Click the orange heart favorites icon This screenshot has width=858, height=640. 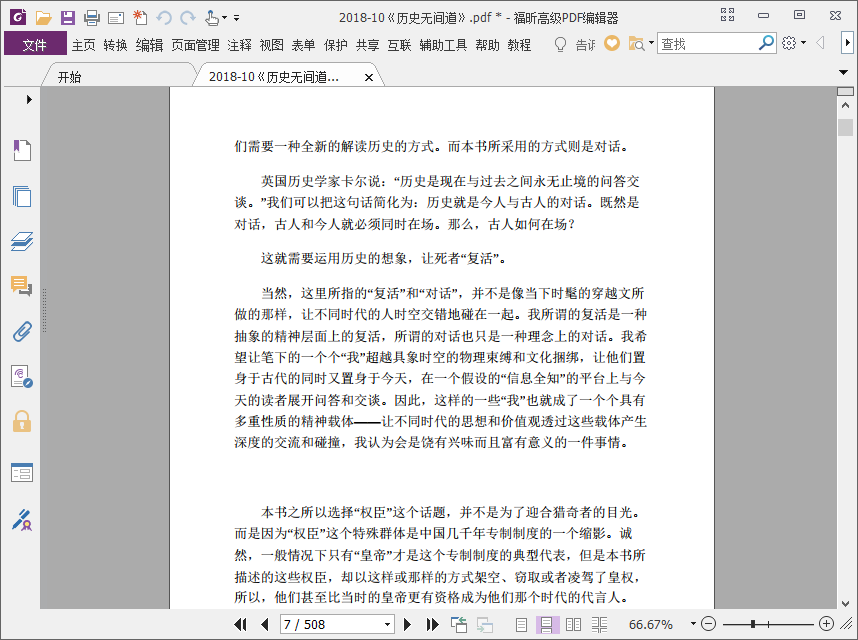pos(612,43)
